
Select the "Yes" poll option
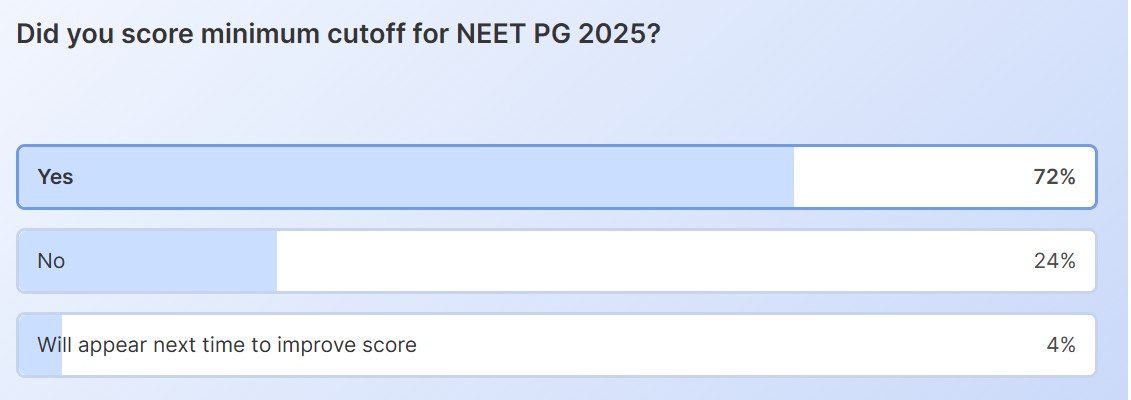pos(556,177)
